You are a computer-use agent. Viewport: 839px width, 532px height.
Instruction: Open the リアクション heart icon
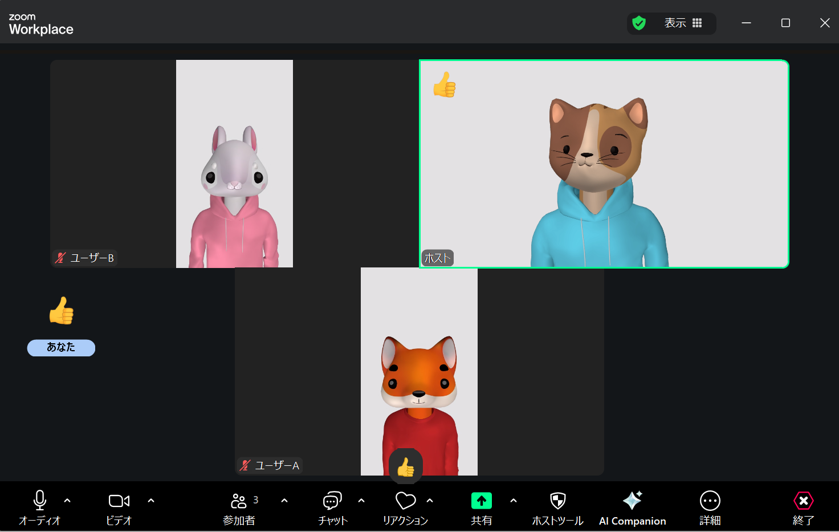pos(406,501)
